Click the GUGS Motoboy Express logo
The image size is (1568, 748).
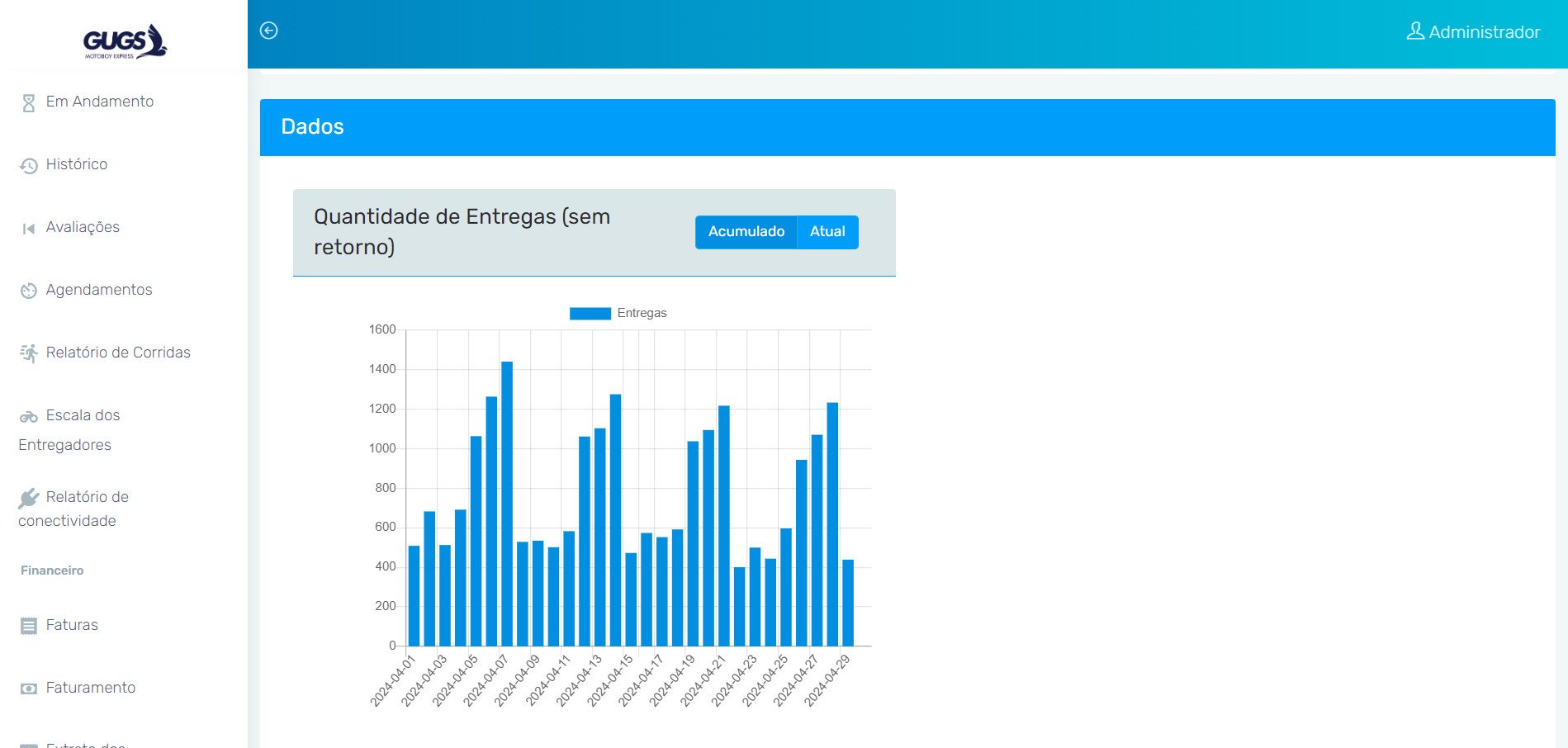click(x=125, y=41)
